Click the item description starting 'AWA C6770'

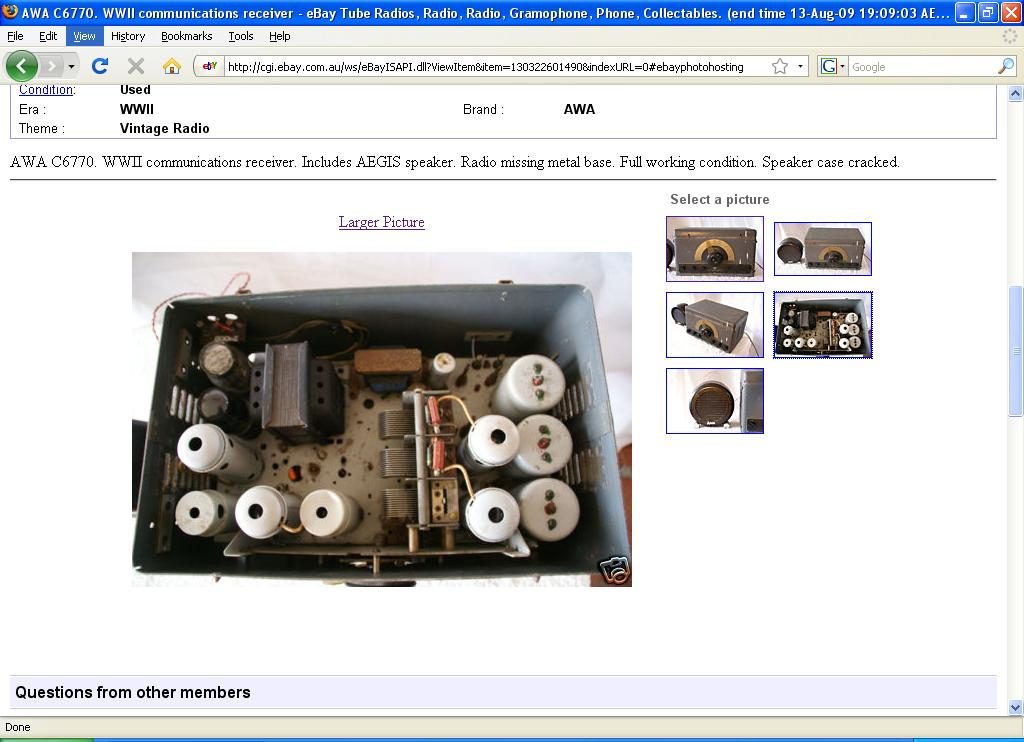(455, 162)
